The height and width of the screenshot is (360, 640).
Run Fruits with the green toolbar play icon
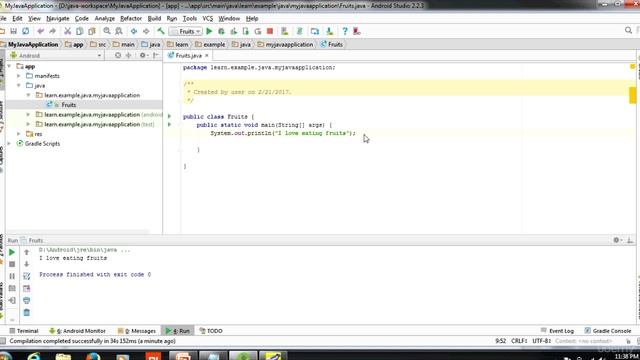(x=209, y=31)
